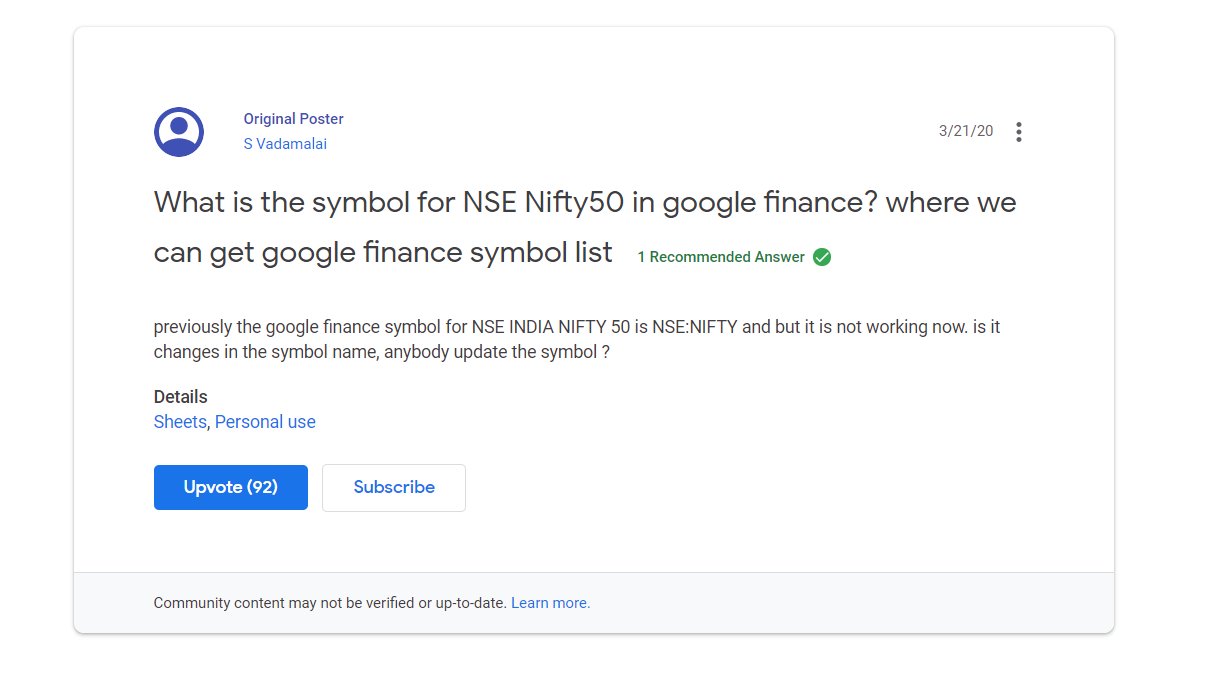The image size is (1229, 679).
Task: Click the Details heading
Action: (x=181, y=396)
